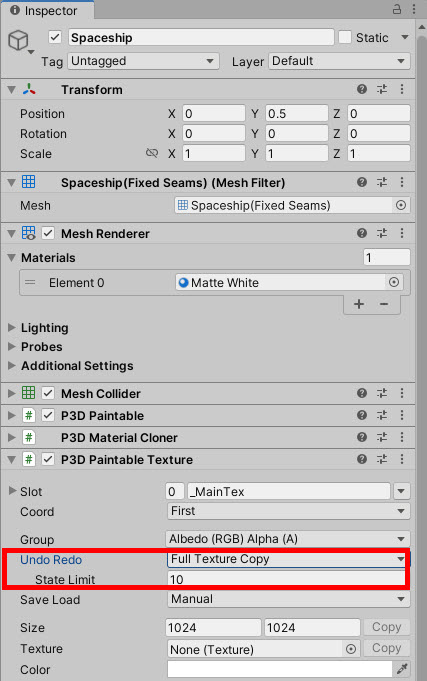
Task: Click the Inspector lock icon
Action: tap(397, 10)
